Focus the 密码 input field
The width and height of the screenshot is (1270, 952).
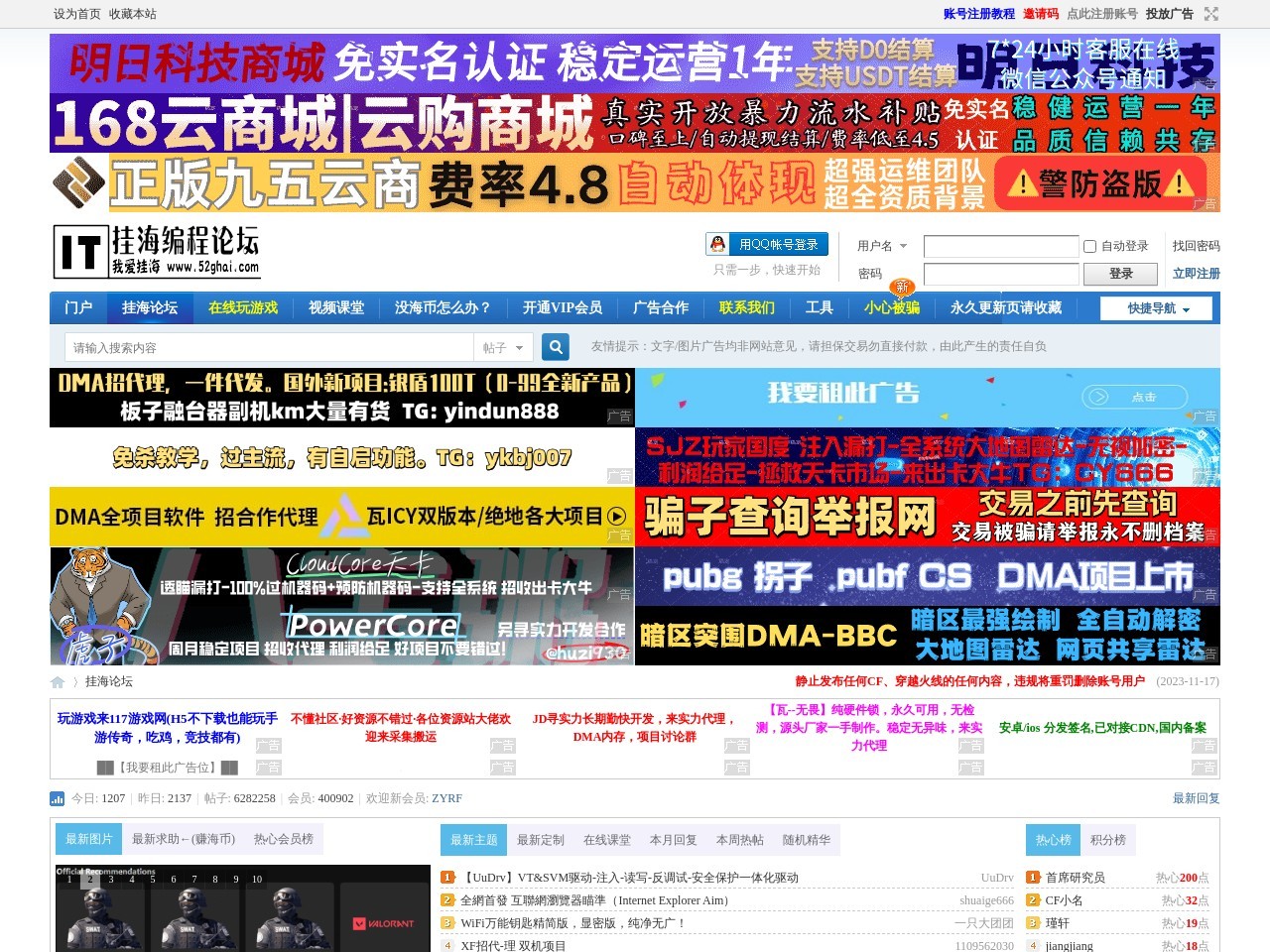pos(1001,274)
